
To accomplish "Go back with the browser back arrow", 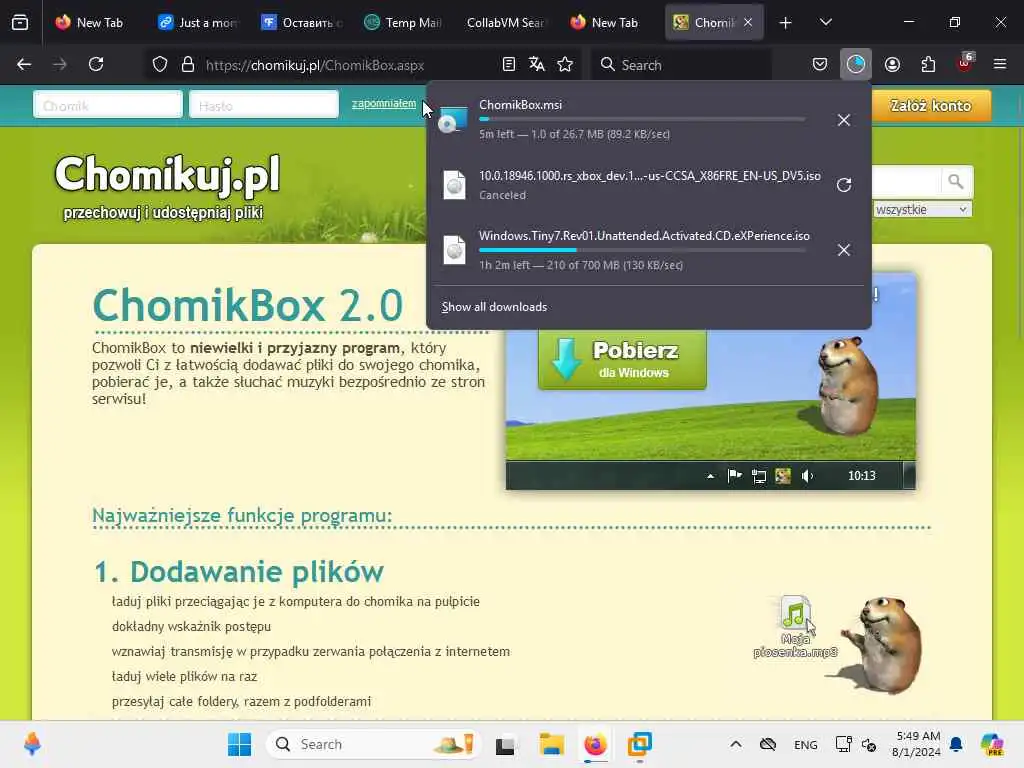I will 24,65.
